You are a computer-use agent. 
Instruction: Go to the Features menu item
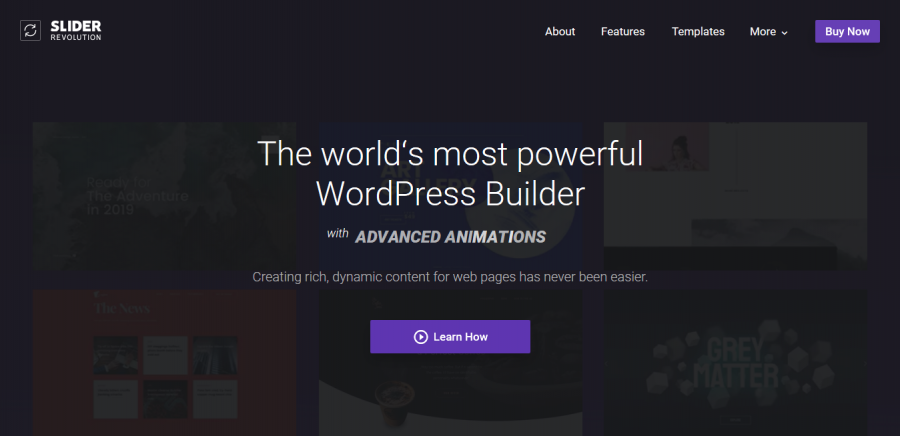[x=623, y=32]
